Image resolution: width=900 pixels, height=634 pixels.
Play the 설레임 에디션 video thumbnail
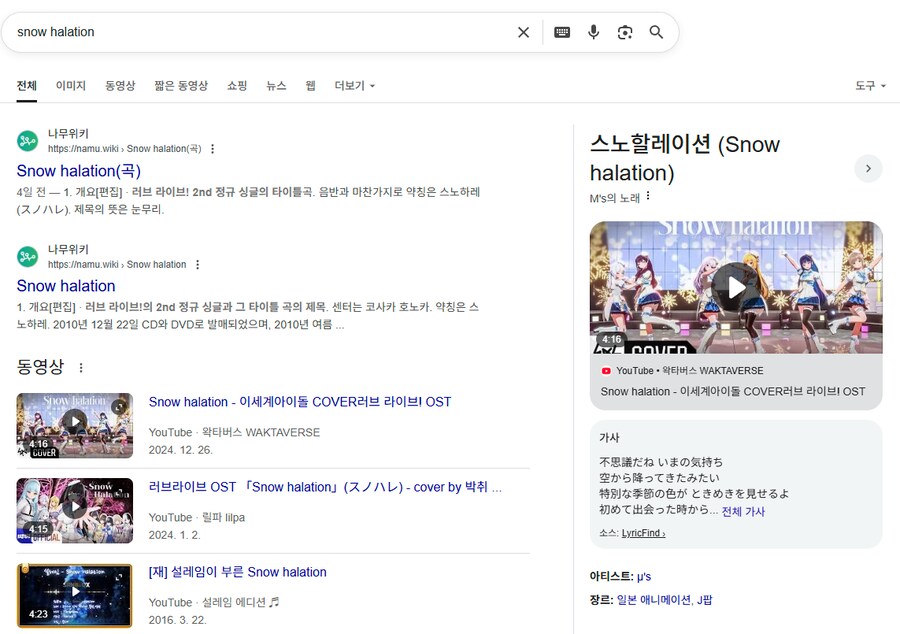point(75,596)
